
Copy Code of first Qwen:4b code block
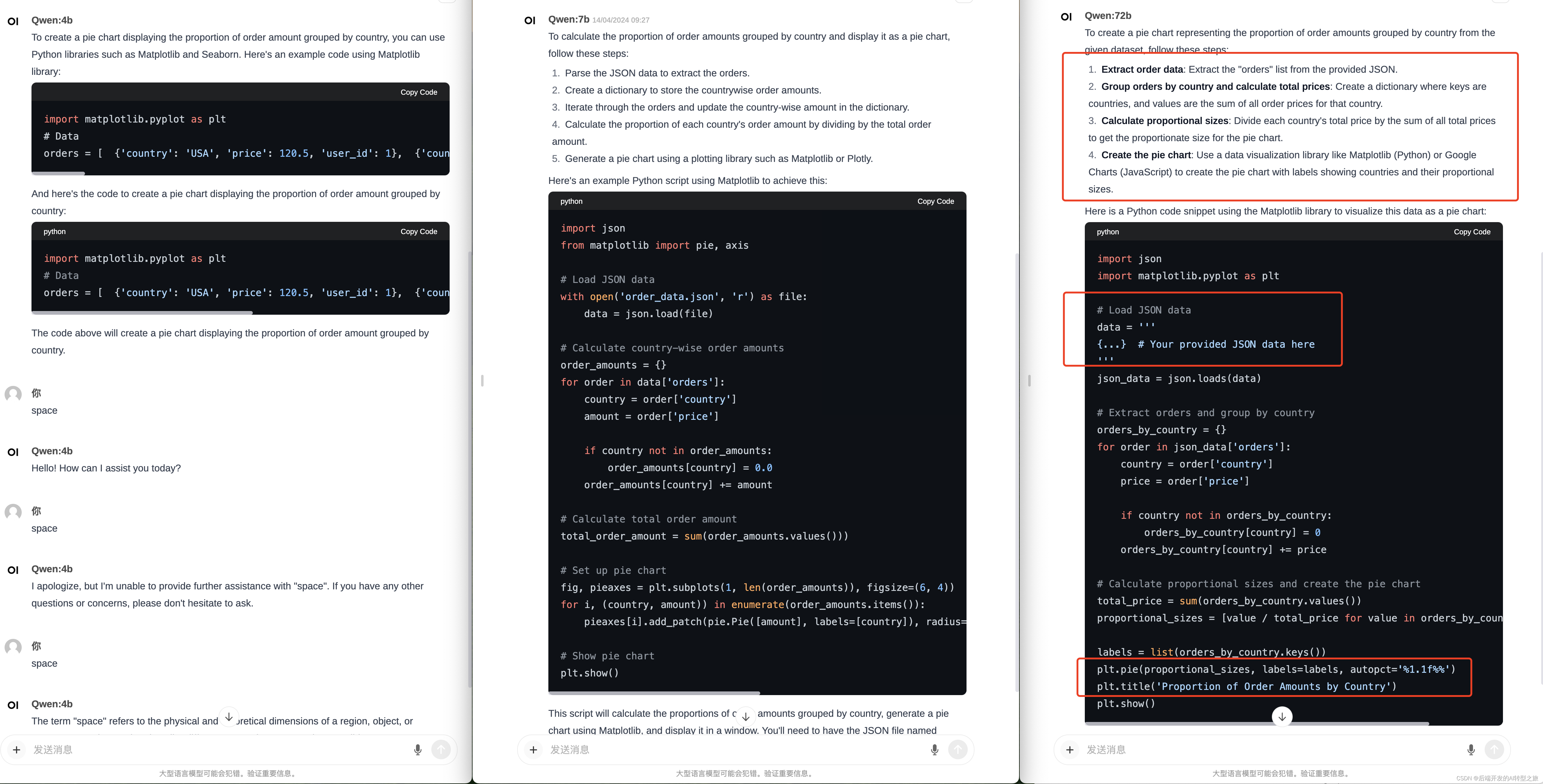419,92
